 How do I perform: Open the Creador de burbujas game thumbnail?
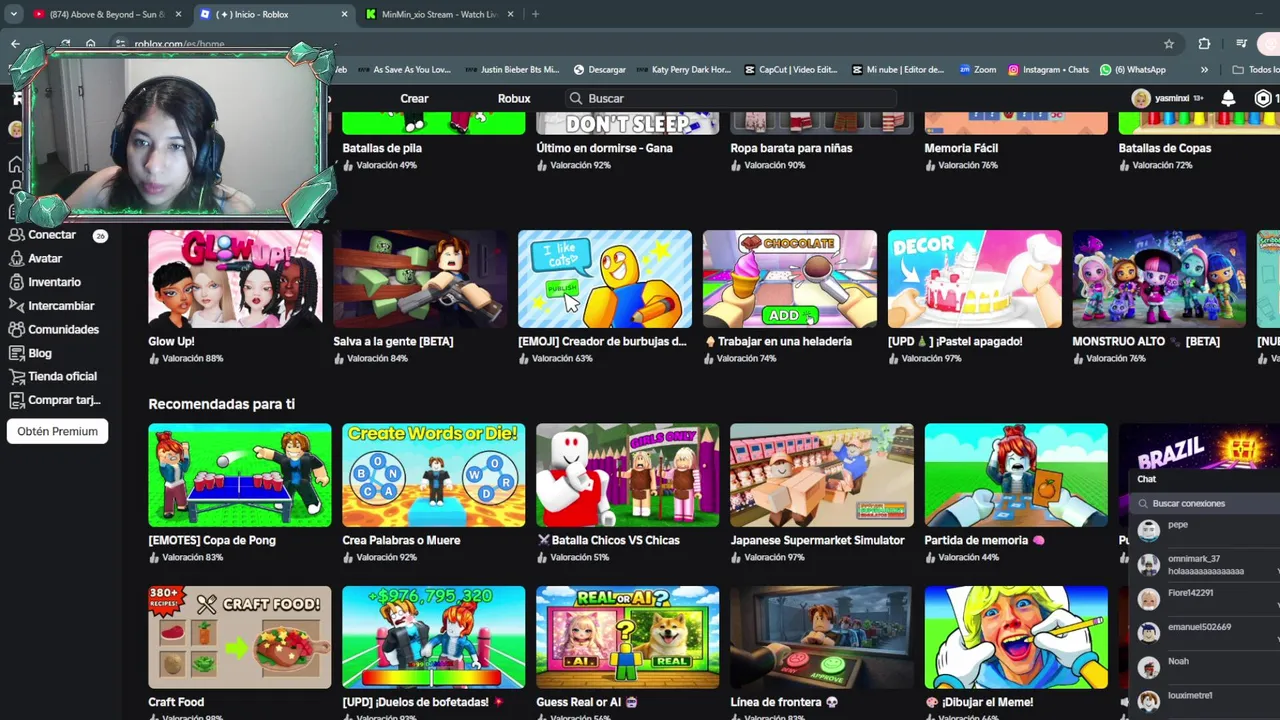pos(605,279)
